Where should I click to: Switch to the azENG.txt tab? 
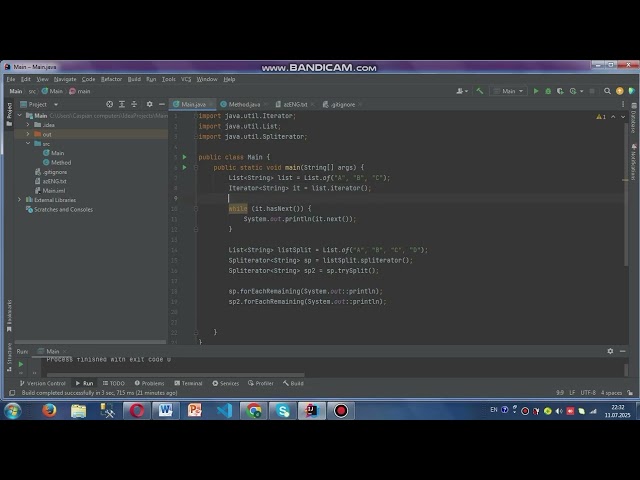coord(294,104)
